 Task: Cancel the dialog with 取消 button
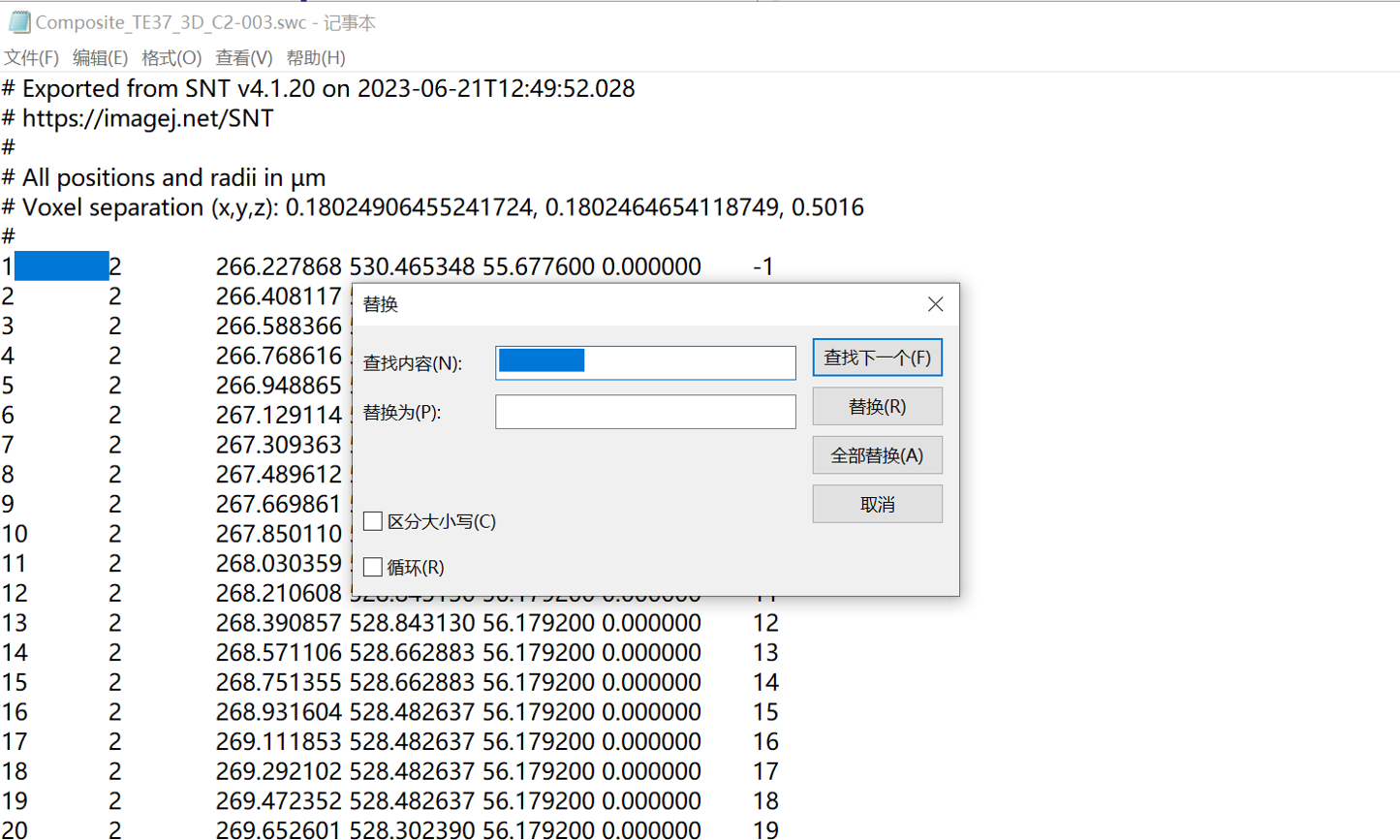click(x=876, y=504)
